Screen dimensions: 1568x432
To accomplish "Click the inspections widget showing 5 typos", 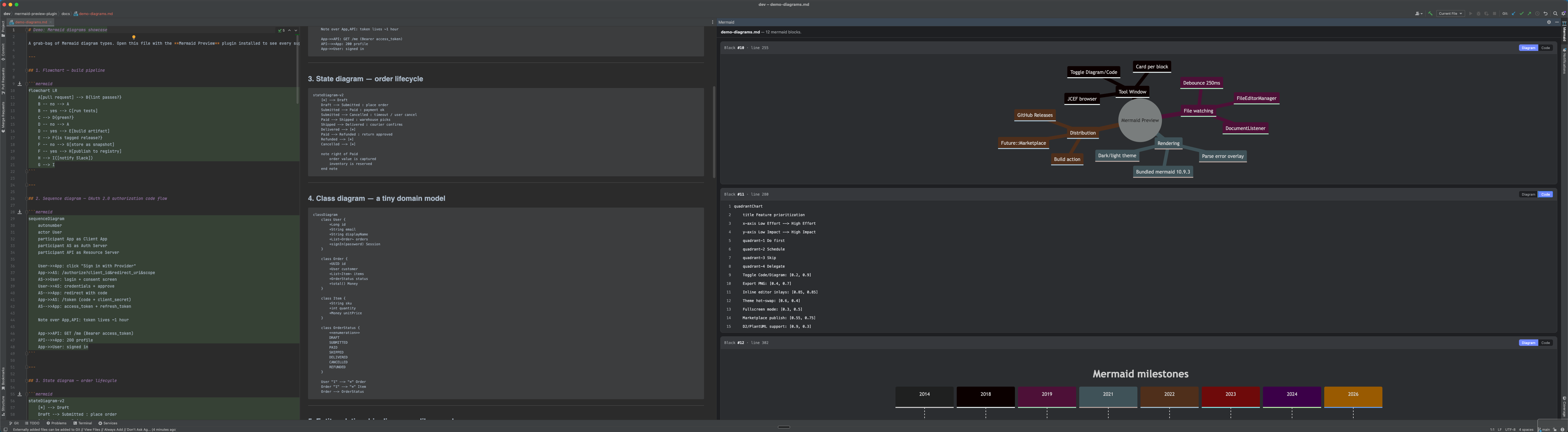I will 282,30.
